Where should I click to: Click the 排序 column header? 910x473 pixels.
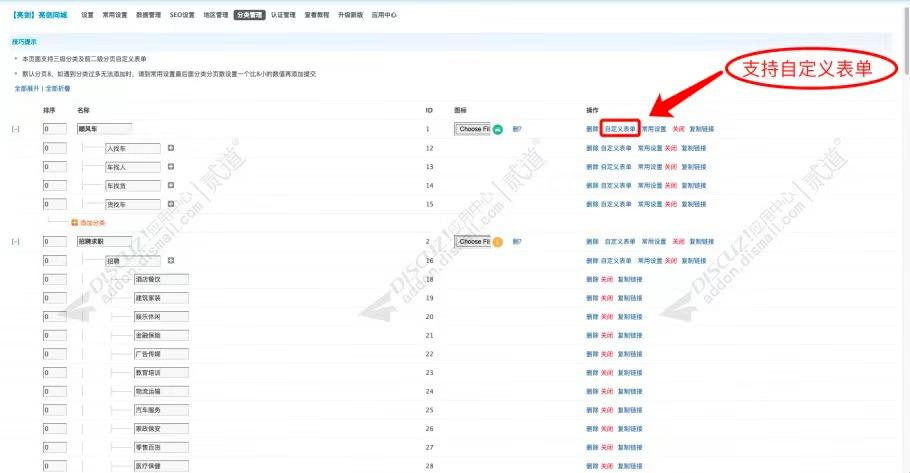(x=49, y=110)
